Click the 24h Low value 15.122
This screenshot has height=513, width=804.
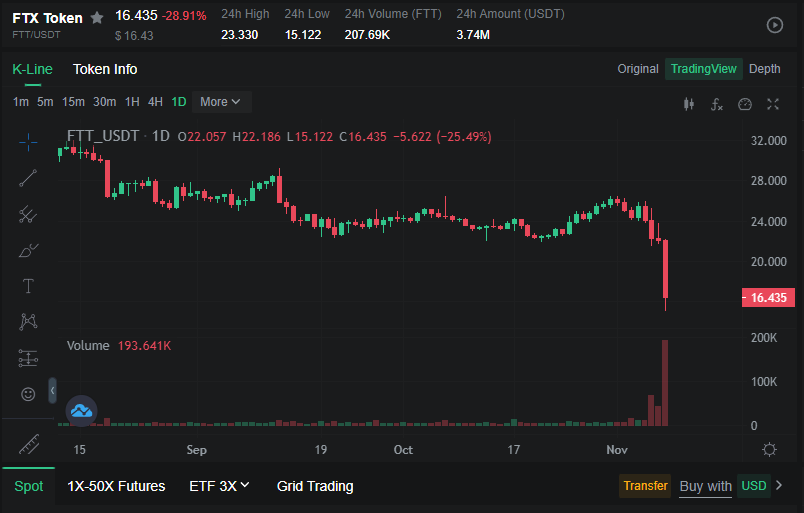point(303,35)
